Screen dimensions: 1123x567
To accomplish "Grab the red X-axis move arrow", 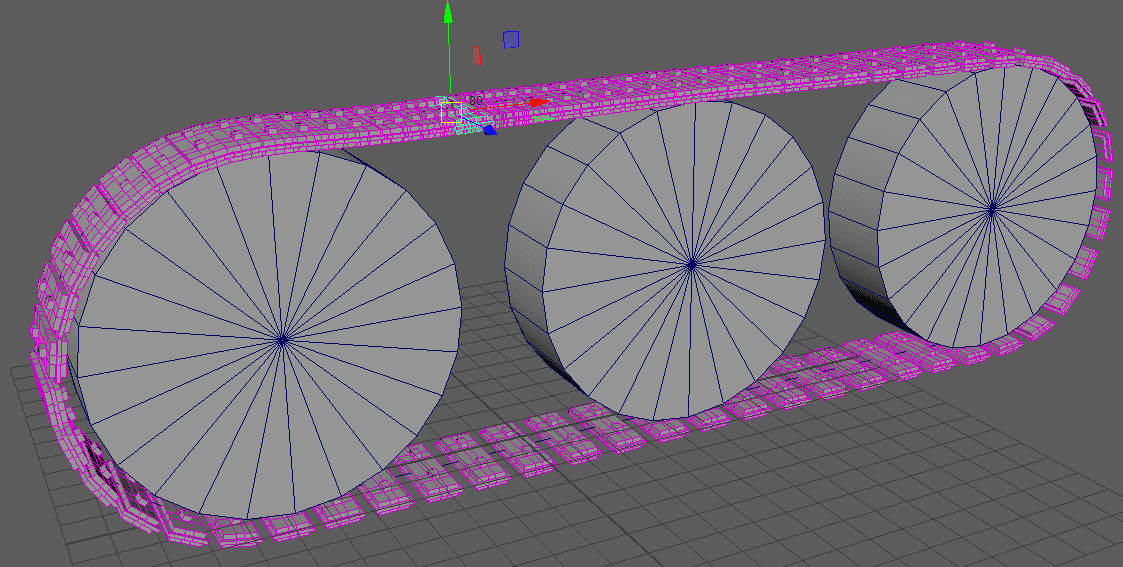I will pyautogui.click(x=539, y=102).
